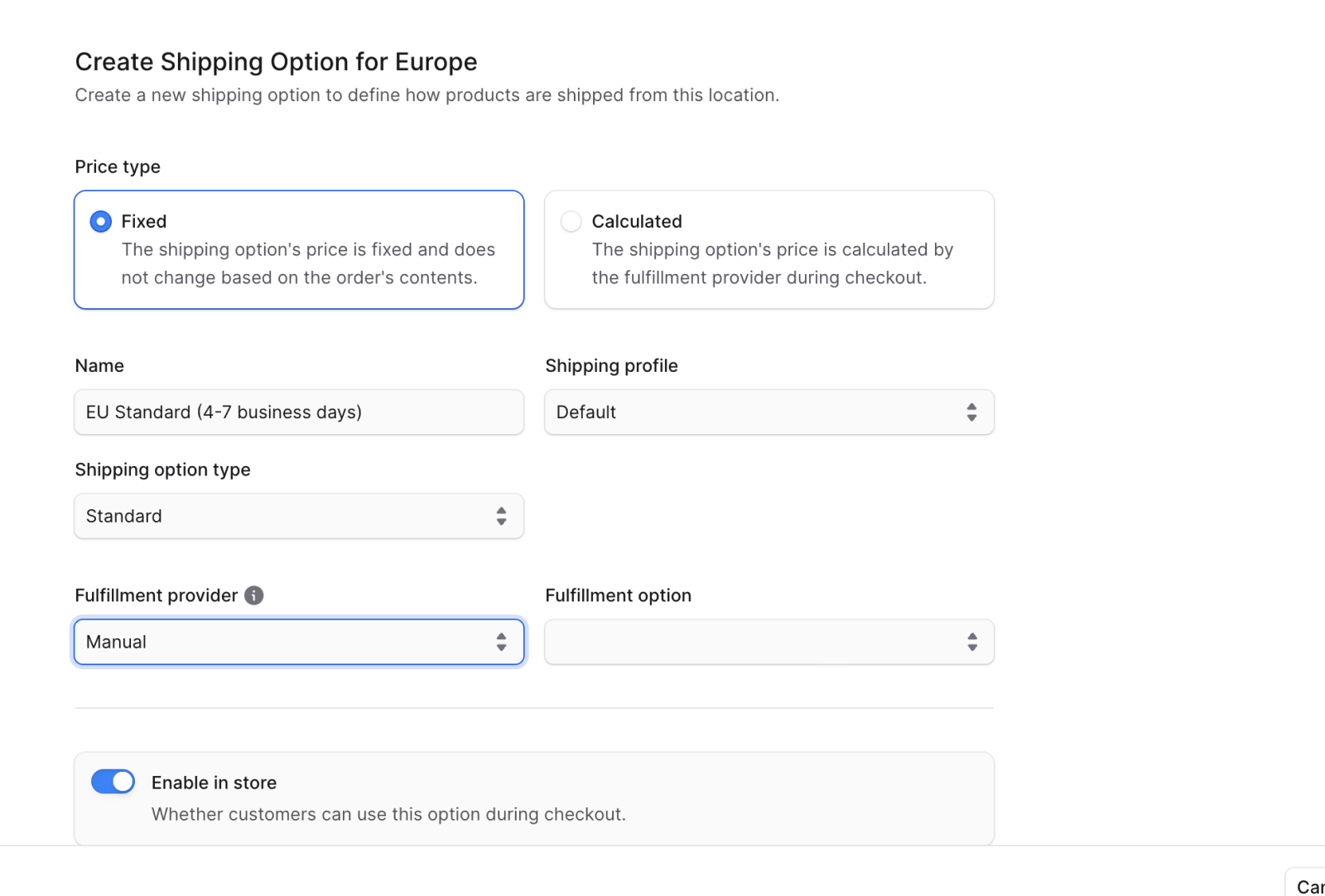The image size is (1325, 896).
Task: Disable the Enable in store toggle
Action: (x=113, y=782)
